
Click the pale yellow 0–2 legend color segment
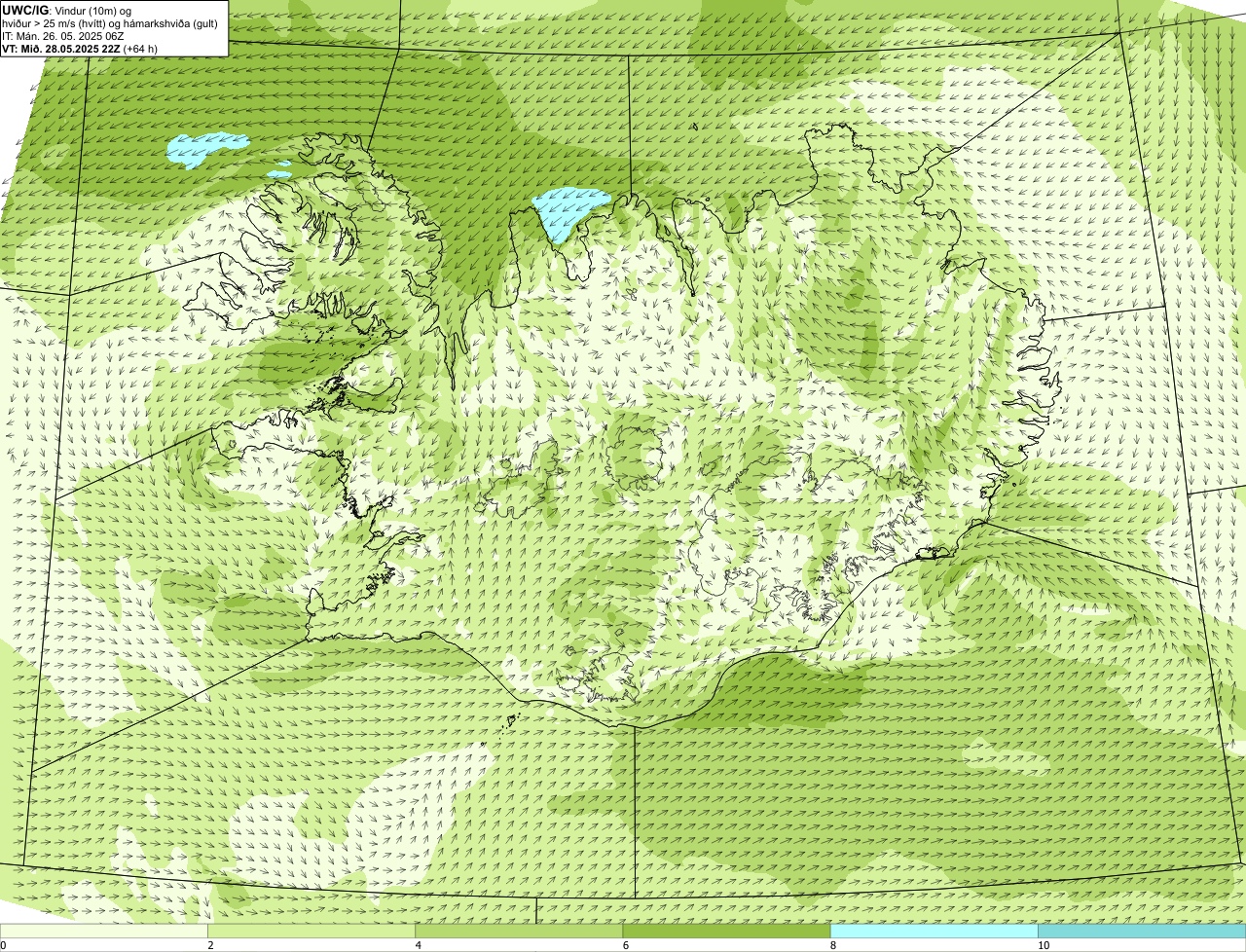104,931
